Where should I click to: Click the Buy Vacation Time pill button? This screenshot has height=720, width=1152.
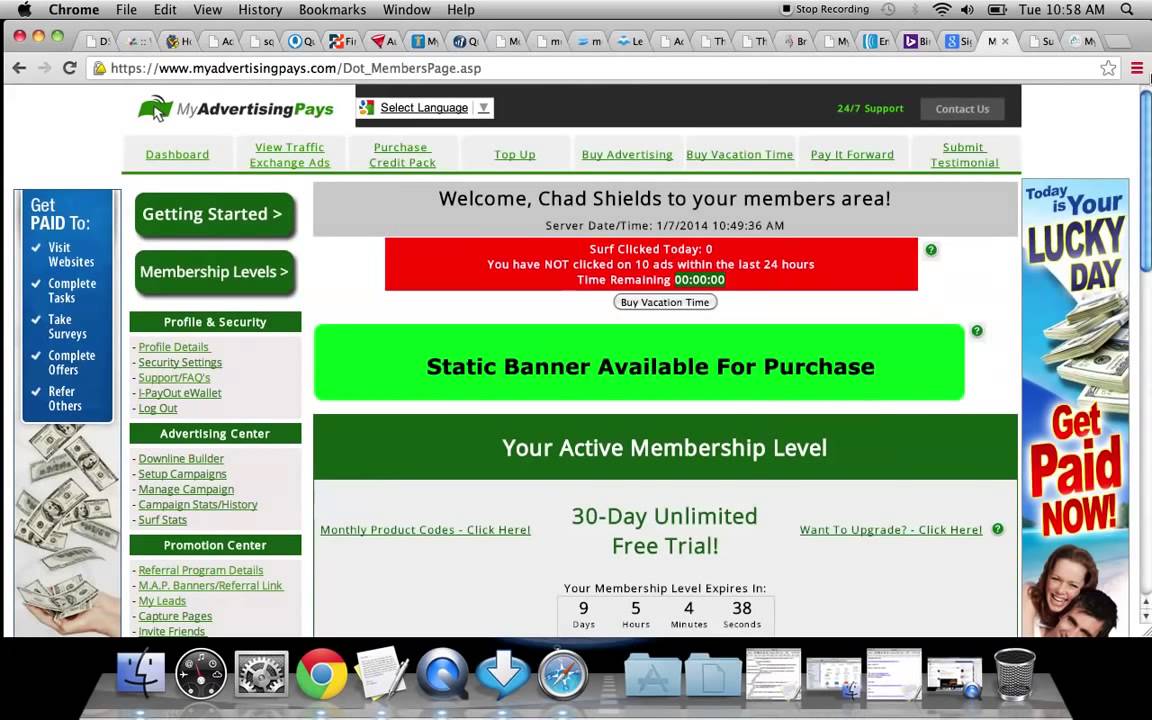[x=665, y=302]
